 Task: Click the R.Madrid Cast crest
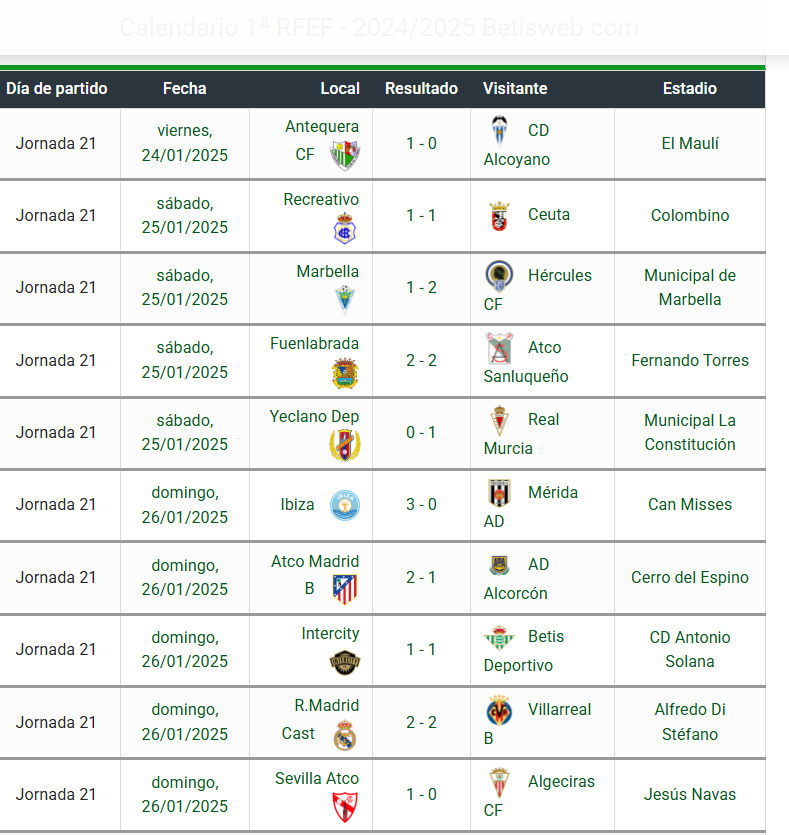point(345,735)
